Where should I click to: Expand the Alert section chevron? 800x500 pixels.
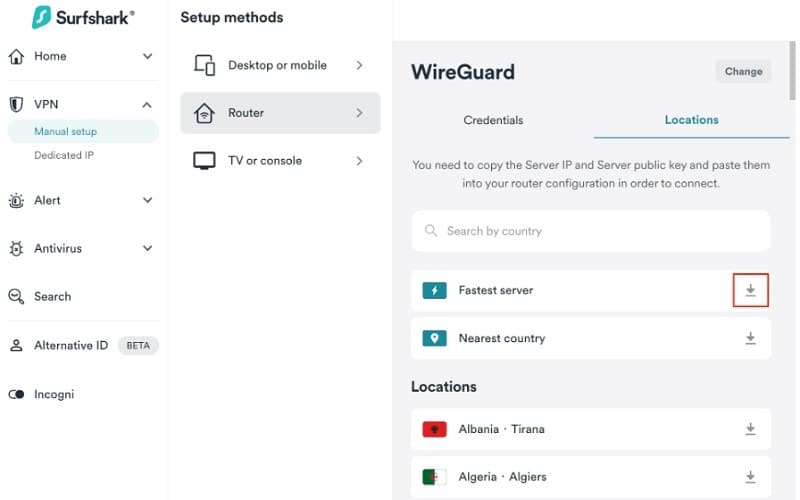click(x=147, y=200)
